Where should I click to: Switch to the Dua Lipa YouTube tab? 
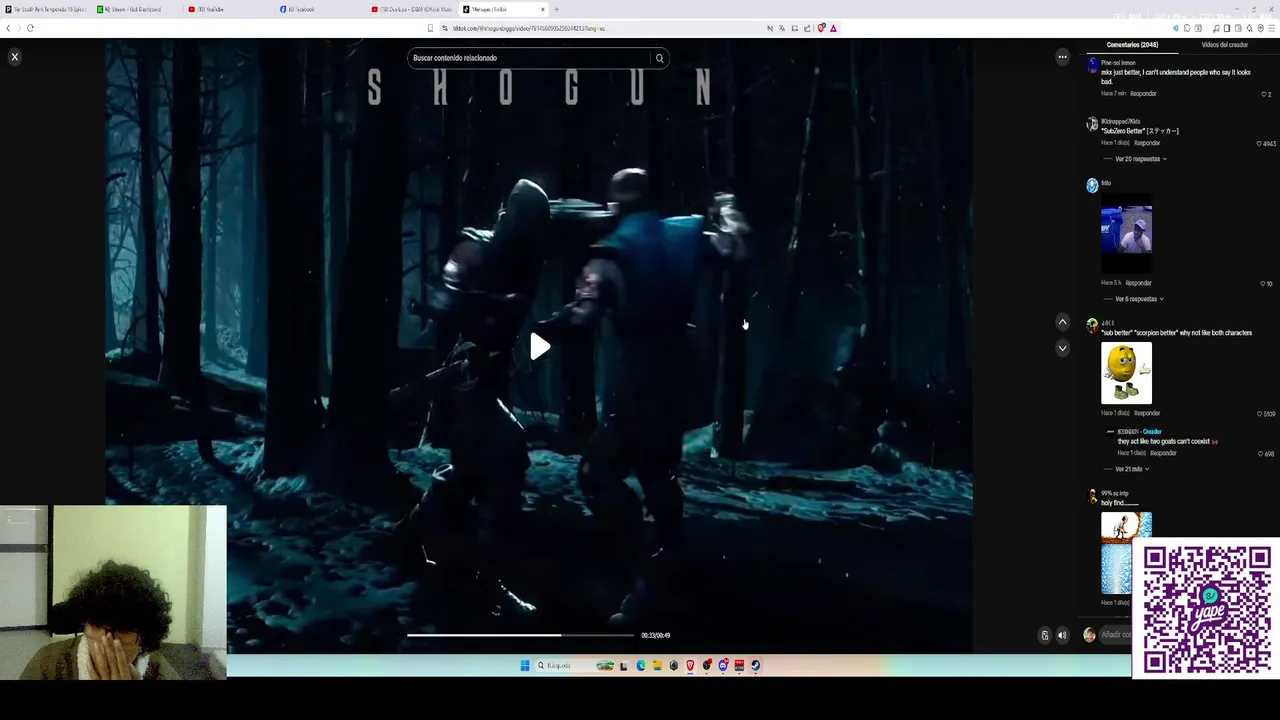tap(412, 9)
